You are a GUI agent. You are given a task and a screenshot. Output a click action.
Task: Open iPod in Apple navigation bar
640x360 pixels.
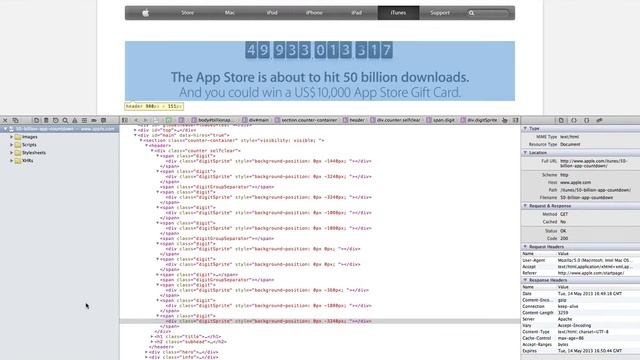272,13
